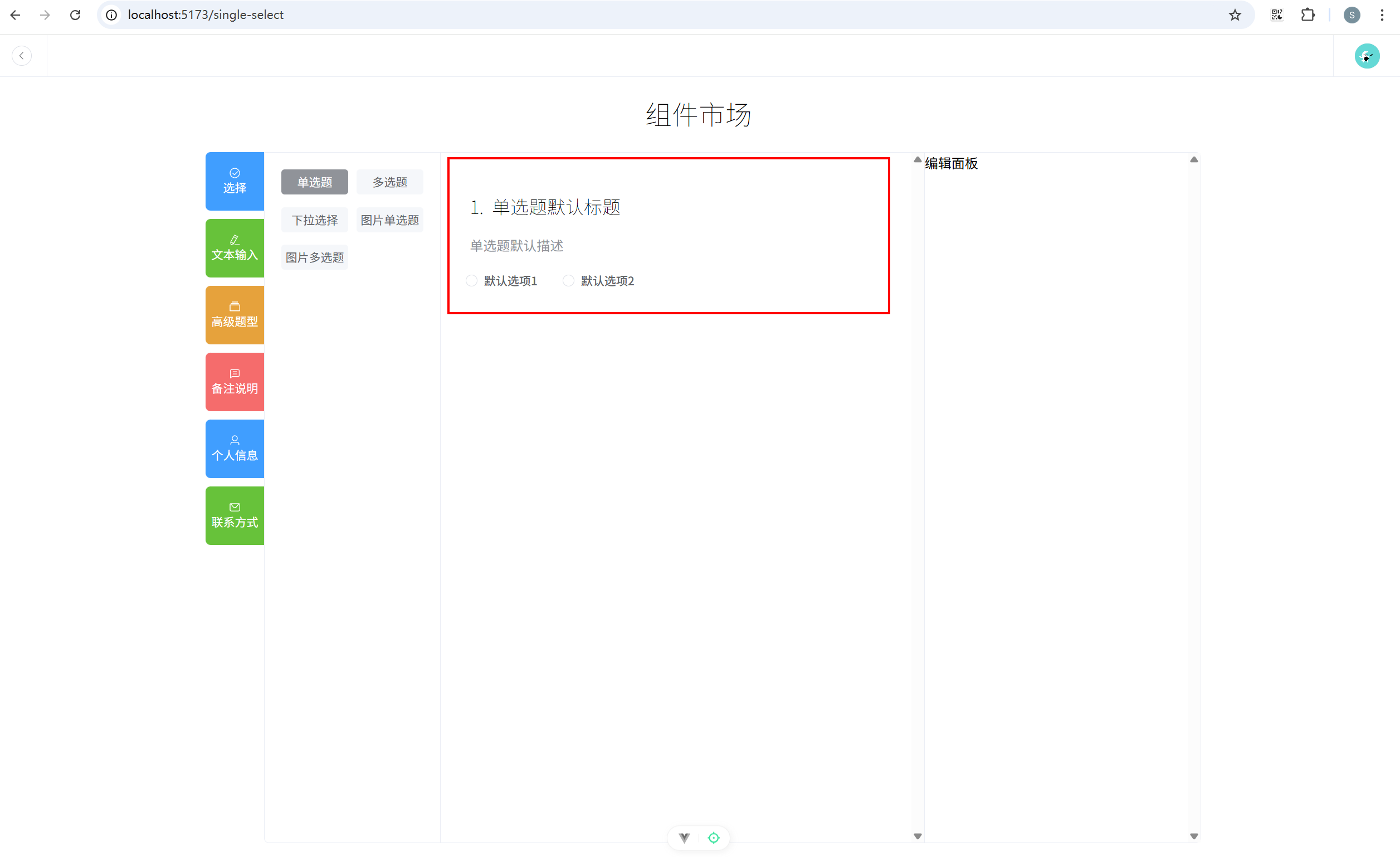Click the collapse back arrow in the header
Viewport: 1400px width, 857px height.
click(22, 56)
